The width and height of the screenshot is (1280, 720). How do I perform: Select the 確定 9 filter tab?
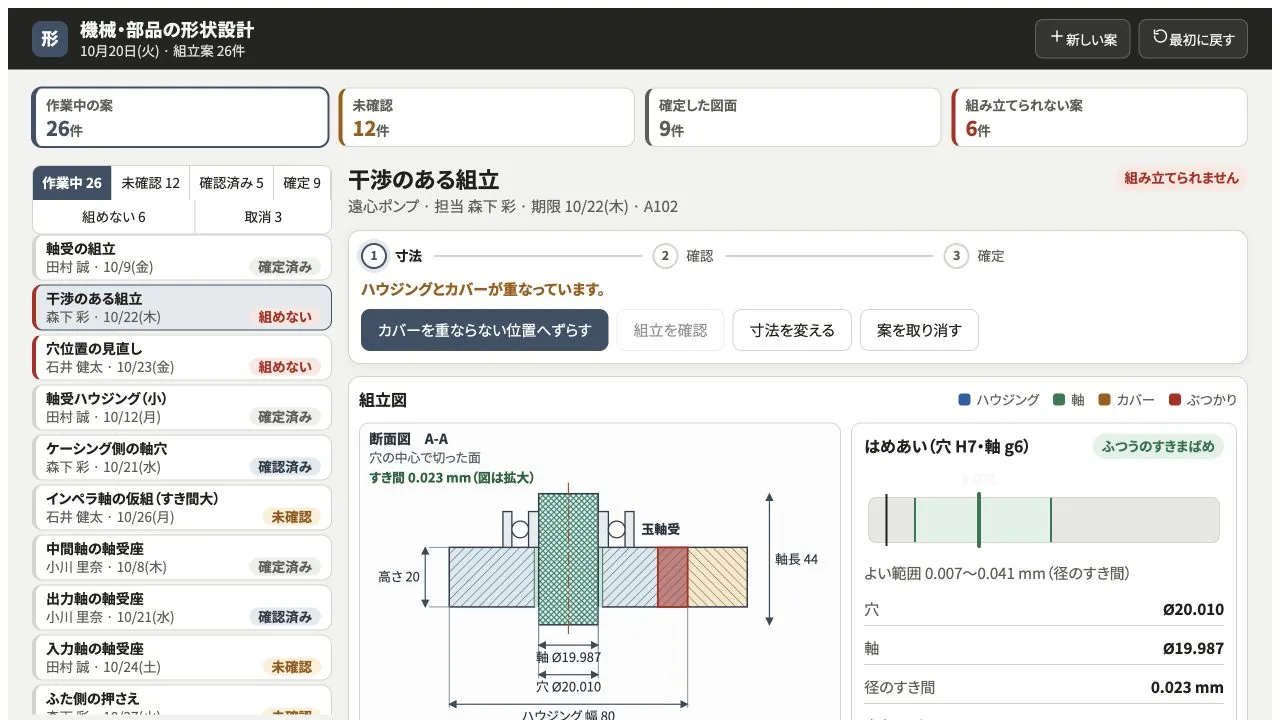pos(302,183)
